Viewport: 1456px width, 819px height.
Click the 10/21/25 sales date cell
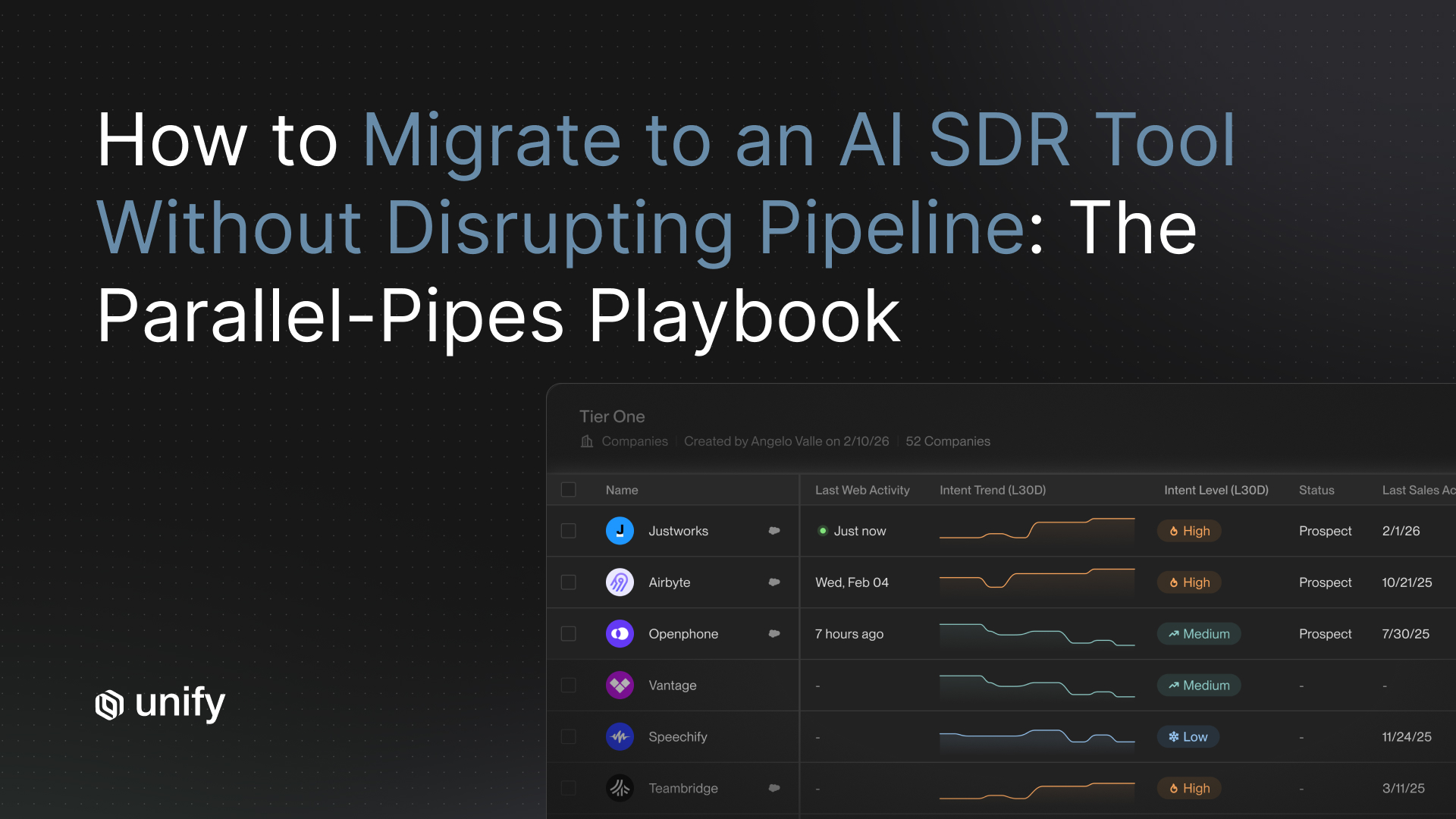click(x=1407, y=582)
